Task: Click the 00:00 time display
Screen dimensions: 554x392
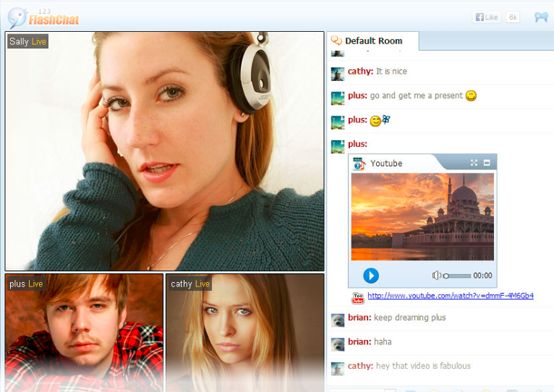Action: [483, 275]
